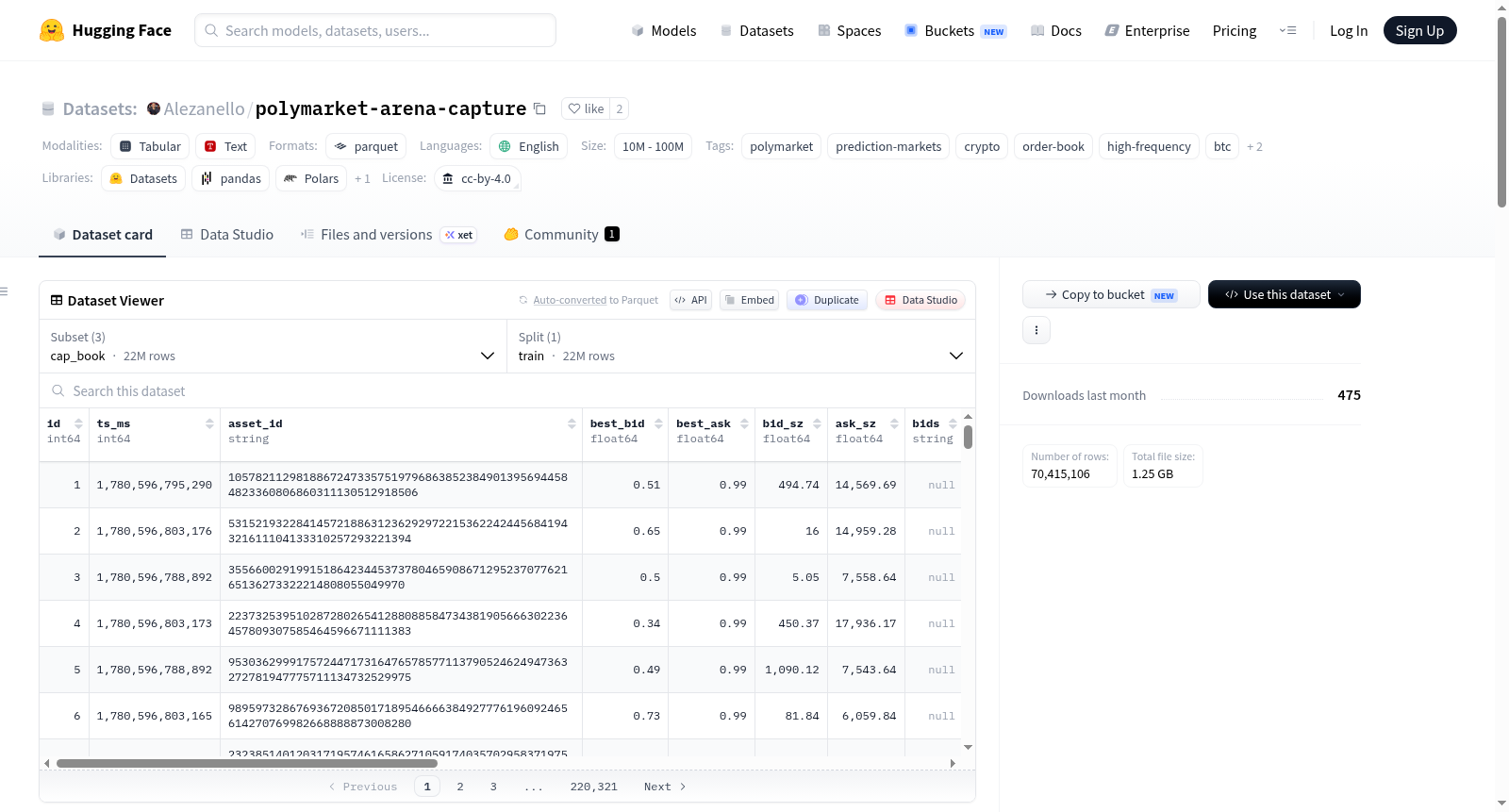The width and height of the screenshot is (1509, 812).
Task: Go to page 2 of results
Action: [460, 787]
